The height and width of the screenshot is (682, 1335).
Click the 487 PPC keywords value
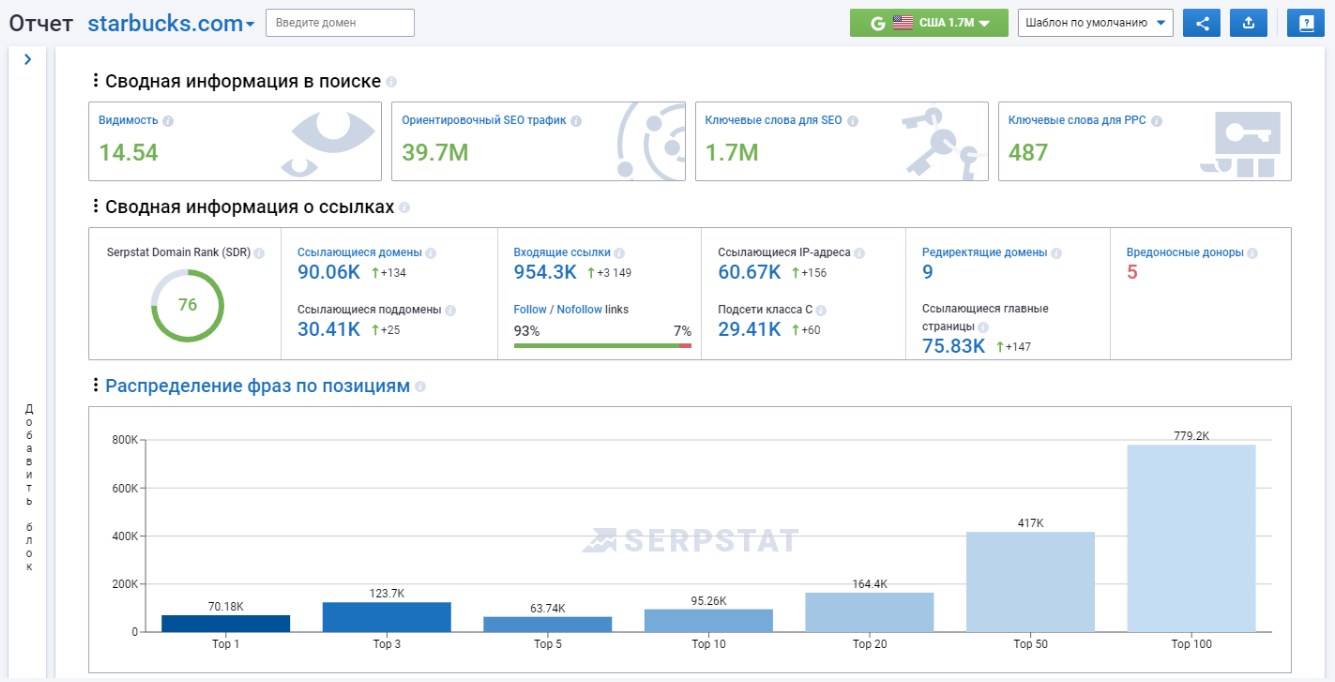pos(1028,152)
